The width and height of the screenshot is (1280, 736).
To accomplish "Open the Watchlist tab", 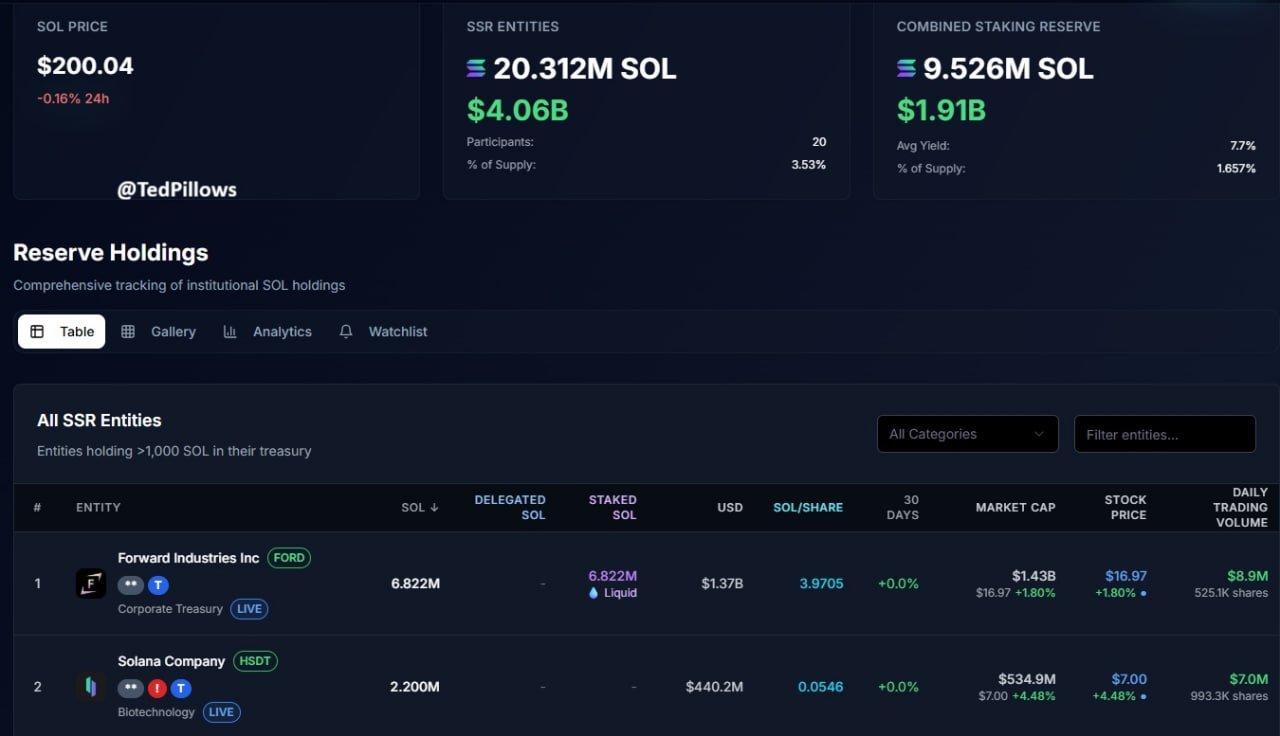I will [396, 331].
